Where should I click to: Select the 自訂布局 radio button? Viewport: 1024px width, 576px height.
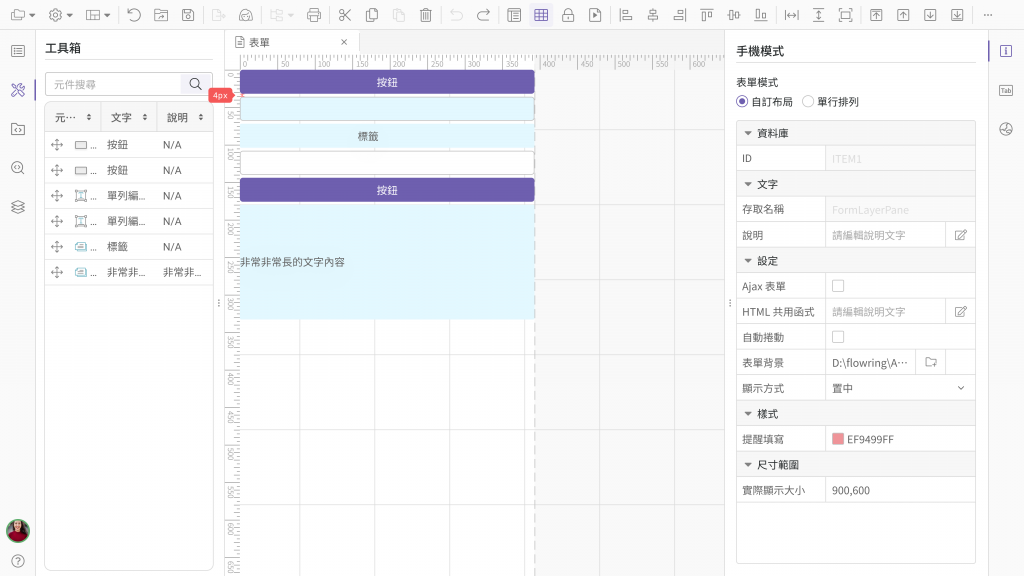pyautogui.click(x=742, y=102)
